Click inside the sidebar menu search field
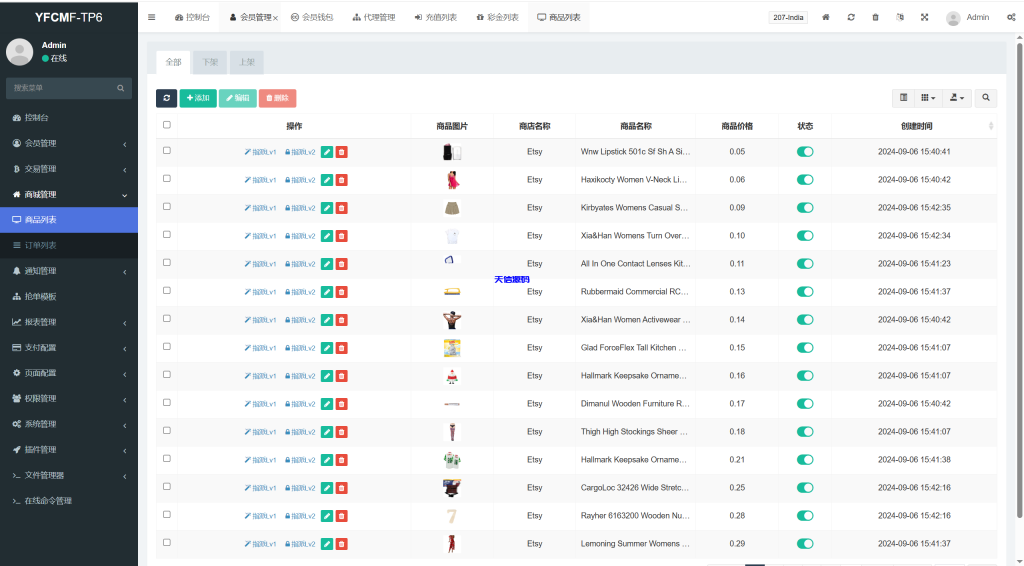This screenshot has height=566, width=1024. tap(60, 88)
